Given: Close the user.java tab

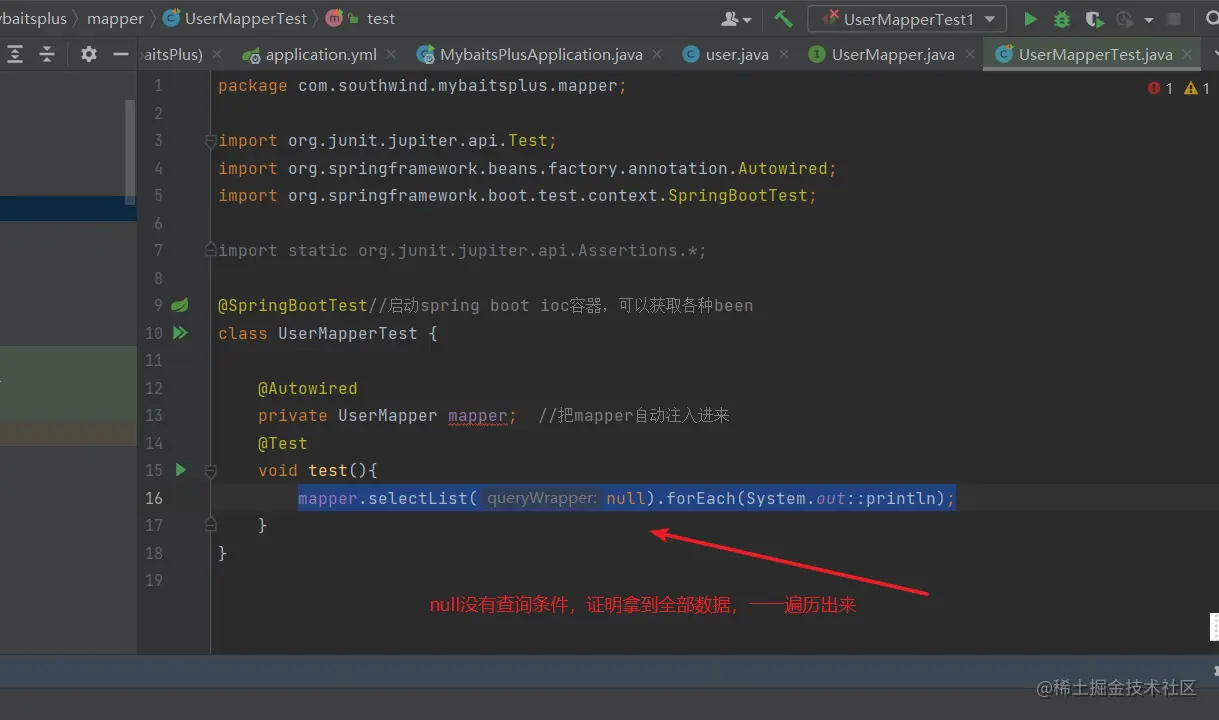Looking at the screenshot, I should 784,55.
